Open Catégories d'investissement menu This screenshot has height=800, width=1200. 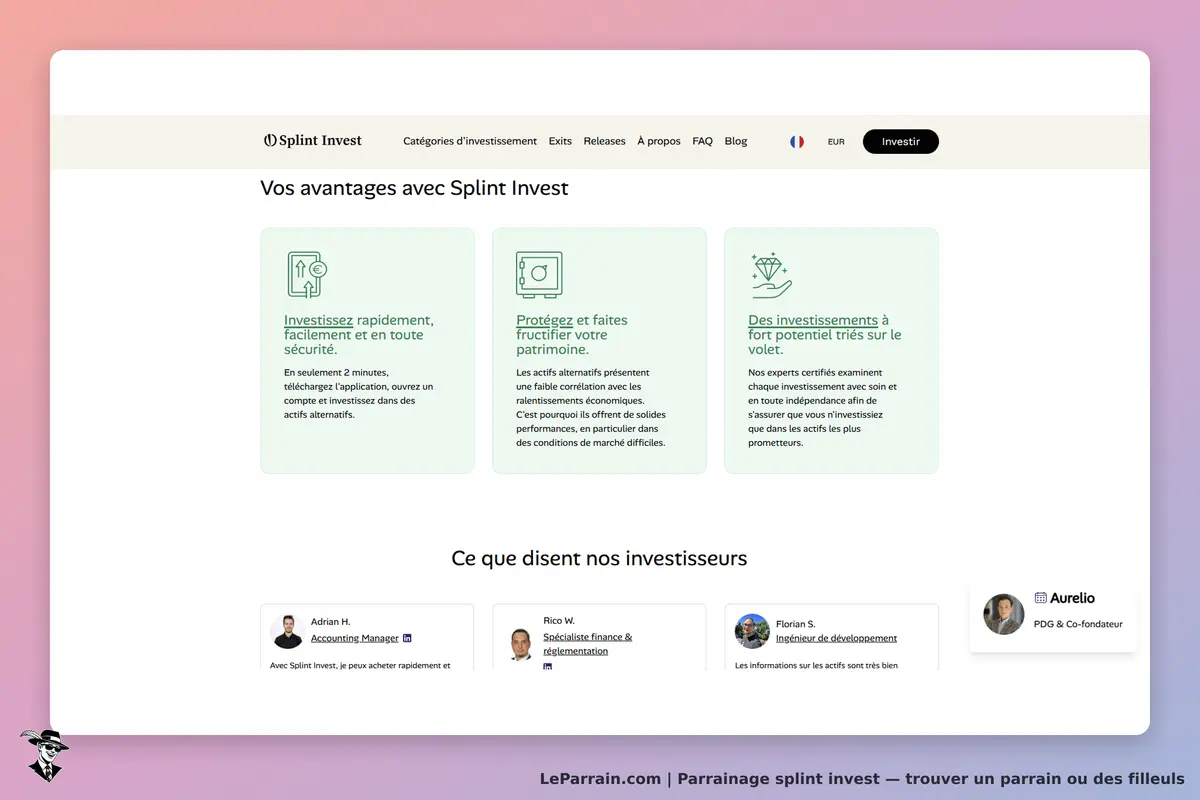(x=470, y=141)
